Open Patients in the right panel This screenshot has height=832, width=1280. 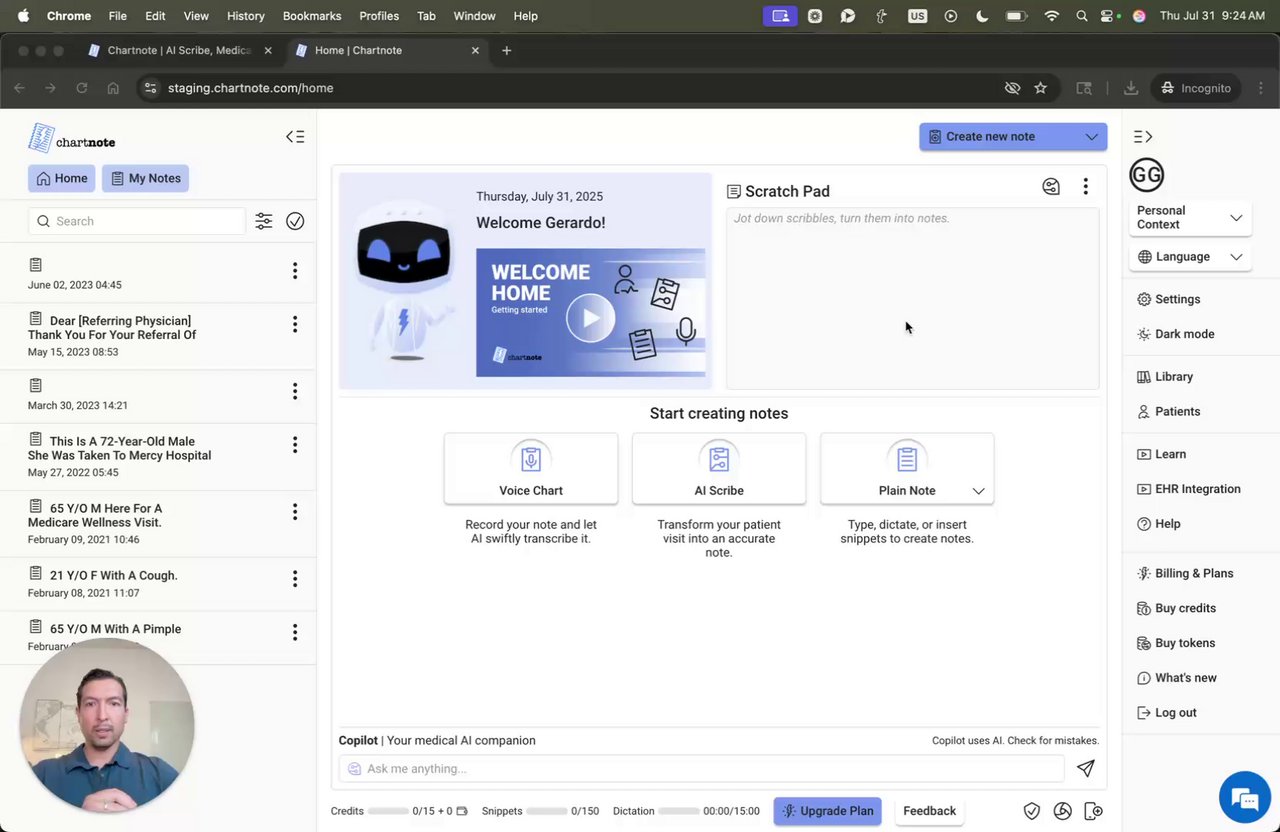point(1169,412)
